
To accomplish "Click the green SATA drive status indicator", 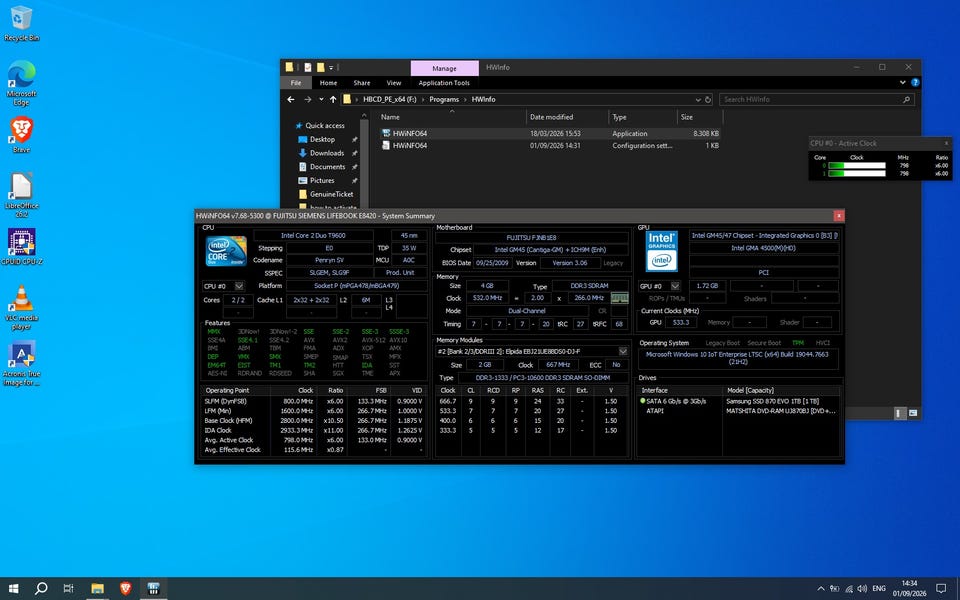I will [642, 401].
